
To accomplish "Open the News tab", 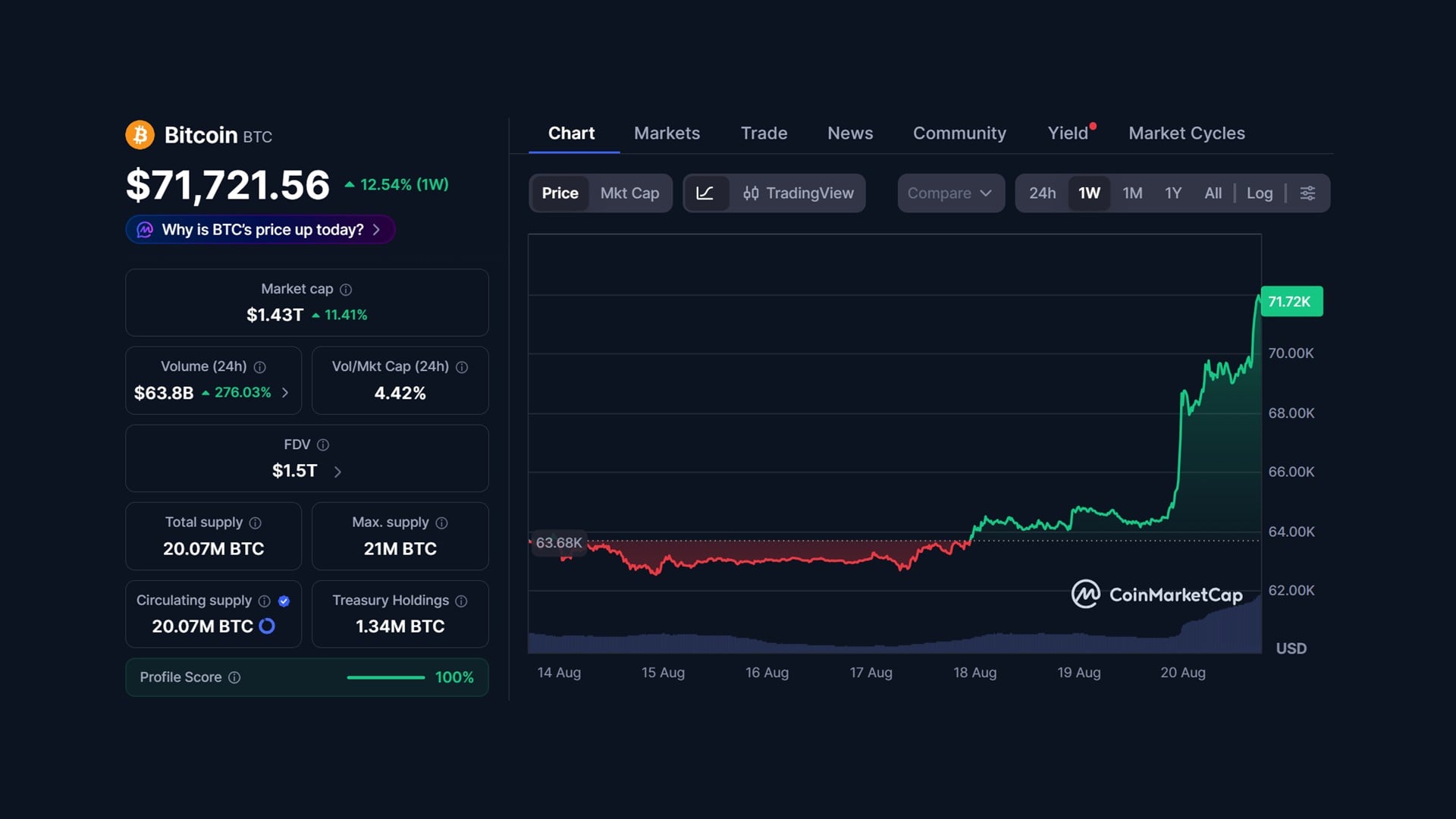I will [x=850, y=133].
